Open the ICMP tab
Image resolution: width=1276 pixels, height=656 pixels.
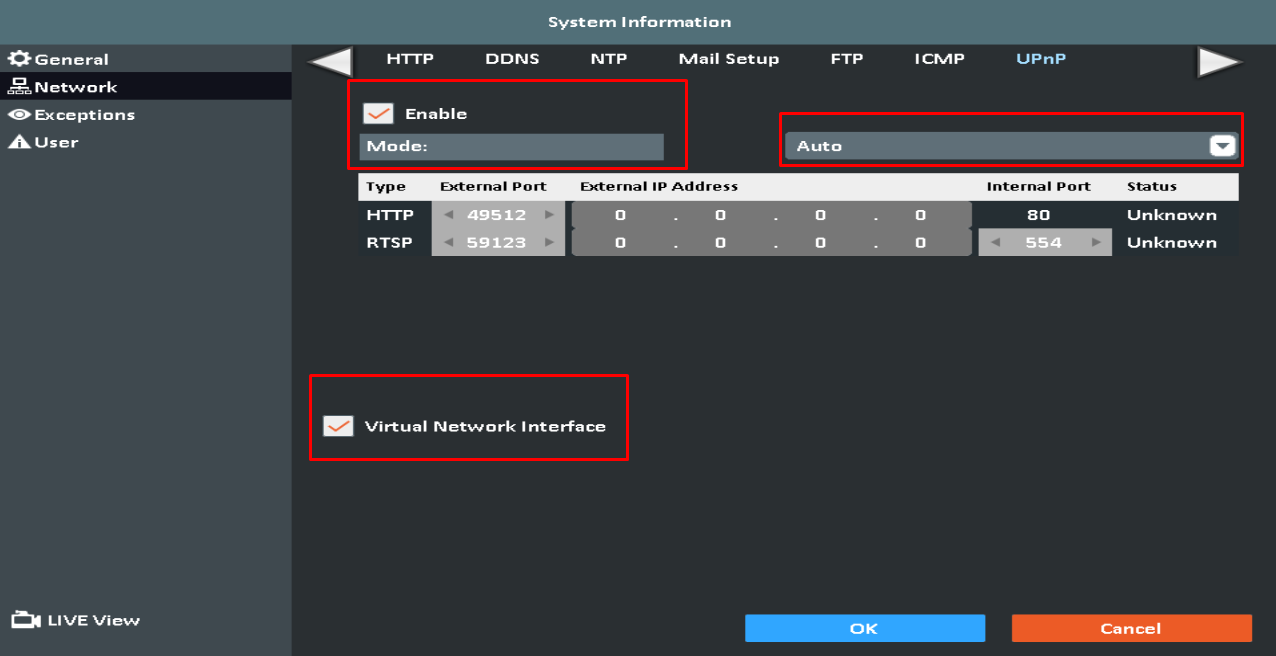tap(939, 59)
